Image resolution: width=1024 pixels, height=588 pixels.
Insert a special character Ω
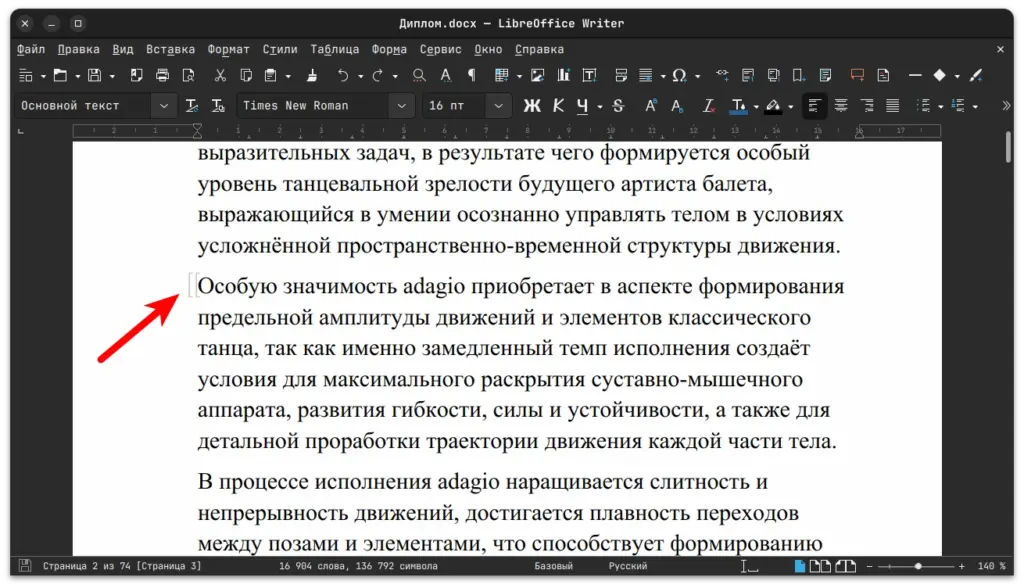pyautogui.click(x=679, y=75)
